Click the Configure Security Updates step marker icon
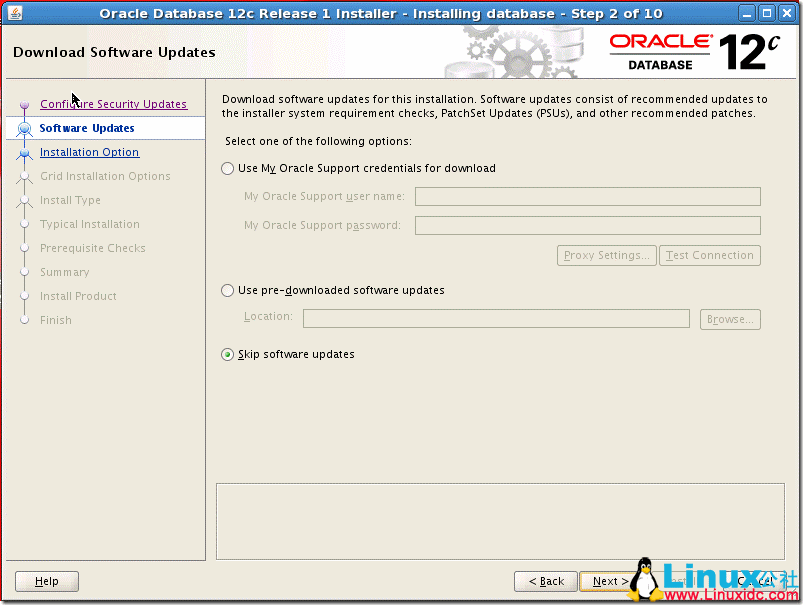 coord(25,104)
